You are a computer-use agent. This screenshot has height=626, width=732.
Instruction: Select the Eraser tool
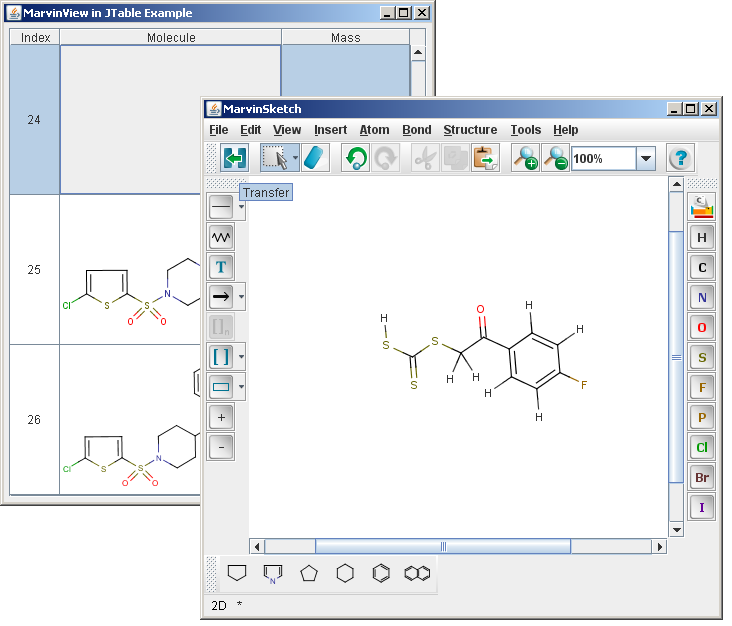[x=314, y=158]
